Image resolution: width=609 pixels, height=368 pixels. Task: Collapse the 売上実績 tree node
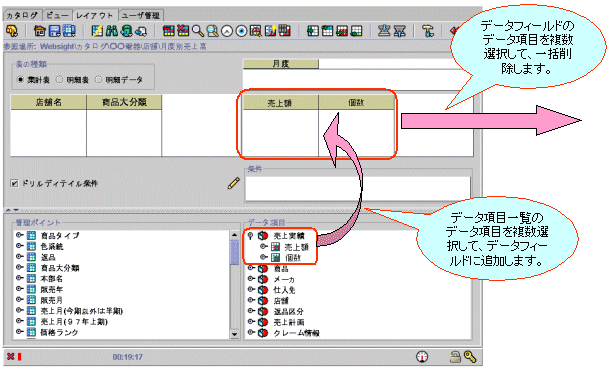click(251, 235)
